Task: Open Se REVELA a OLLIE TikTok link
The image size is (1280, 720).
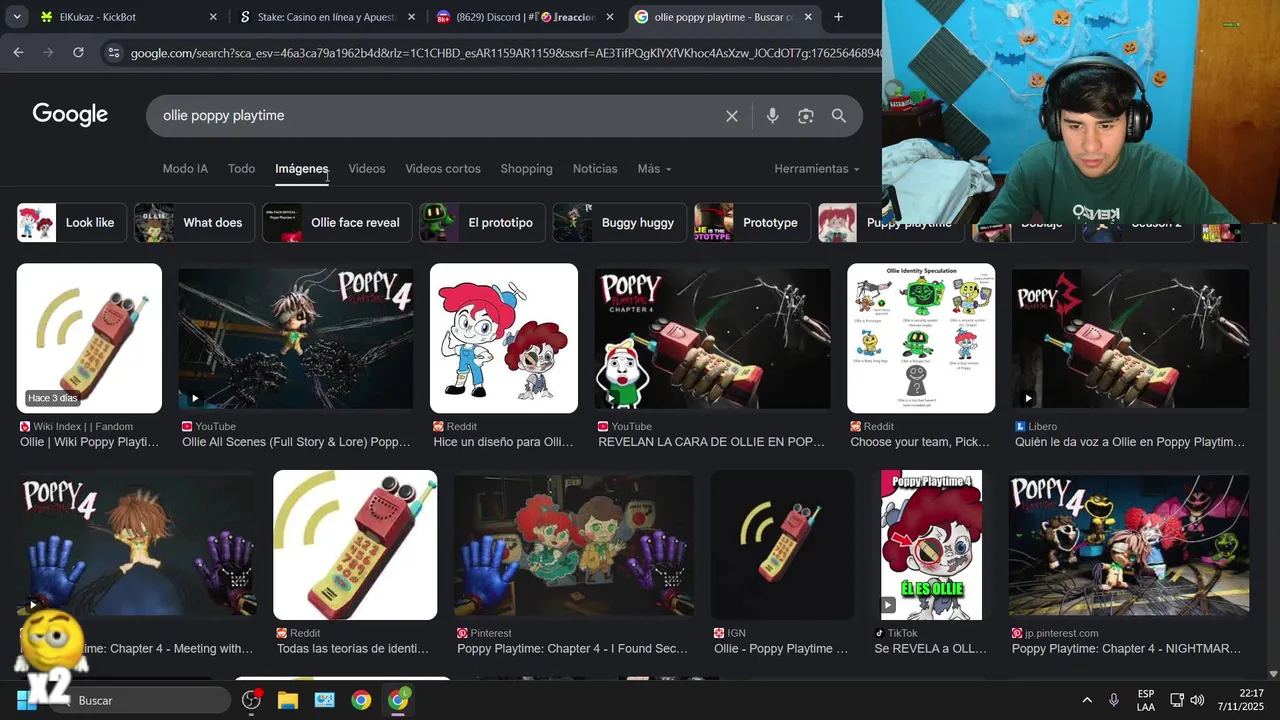Action: coord(930,649)
